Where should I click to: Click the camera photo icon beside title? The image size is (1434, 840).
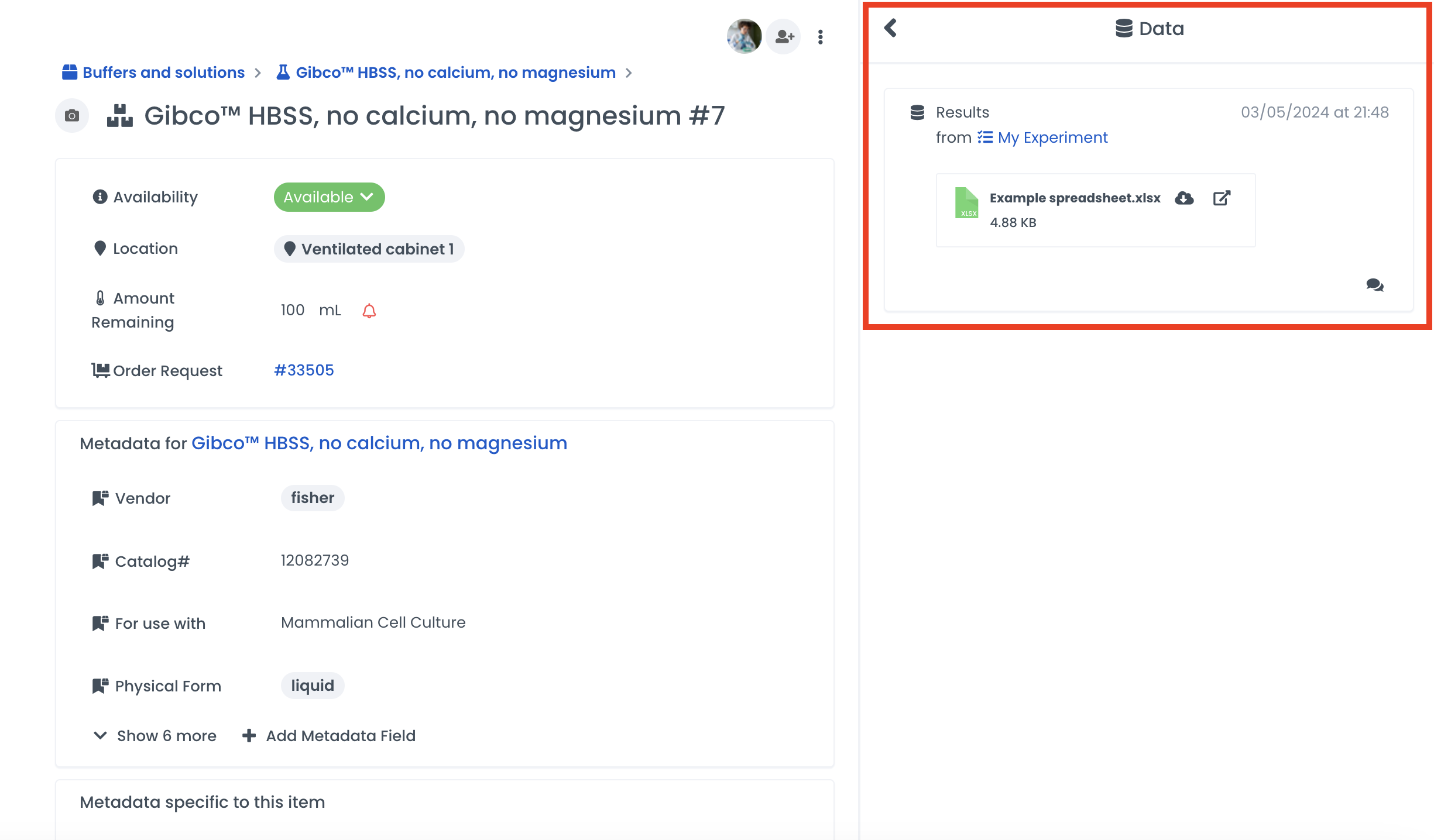point(71,116)
